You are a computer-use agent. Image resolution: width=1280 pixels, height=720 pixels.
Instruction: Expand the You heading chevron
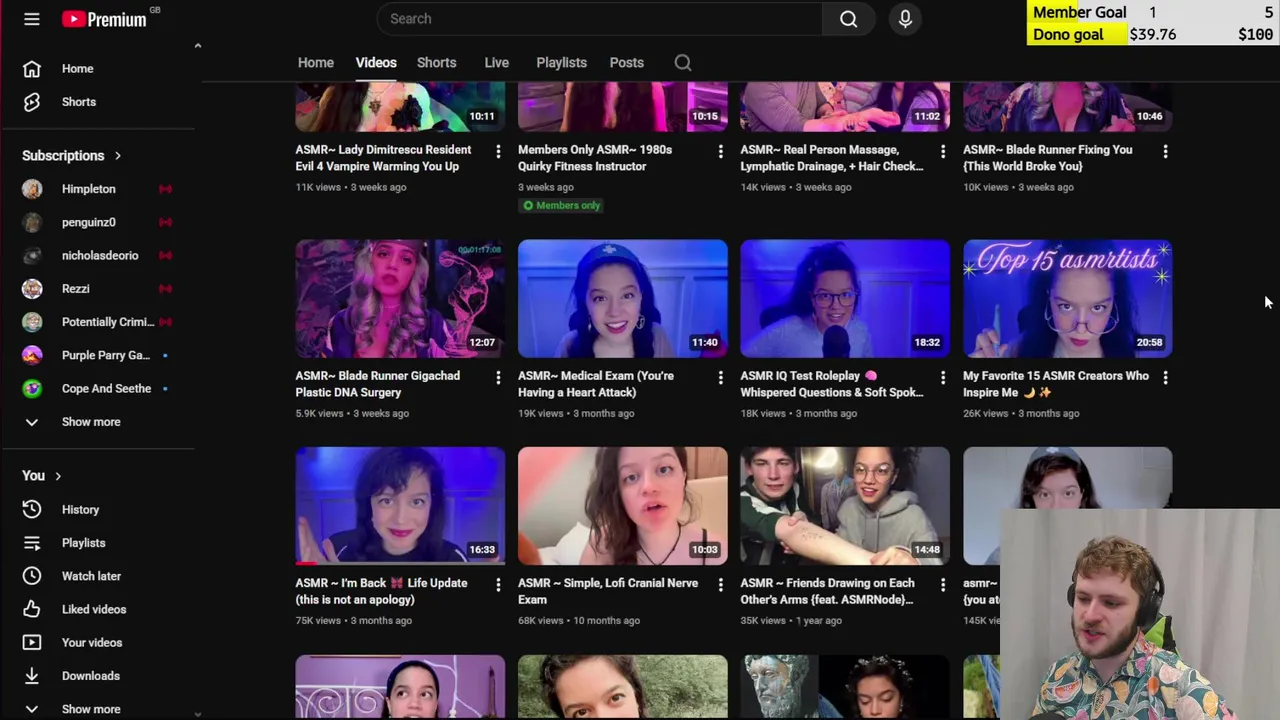coord(58,476)
